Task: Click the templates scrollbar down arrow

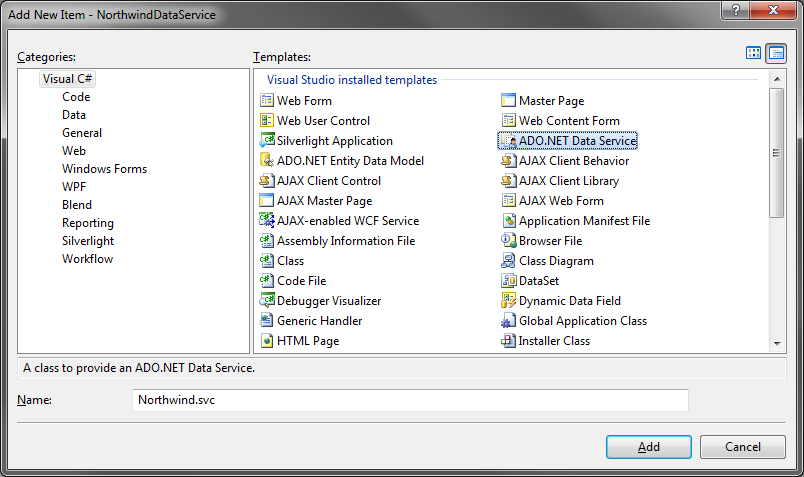Action: [777, 344]
